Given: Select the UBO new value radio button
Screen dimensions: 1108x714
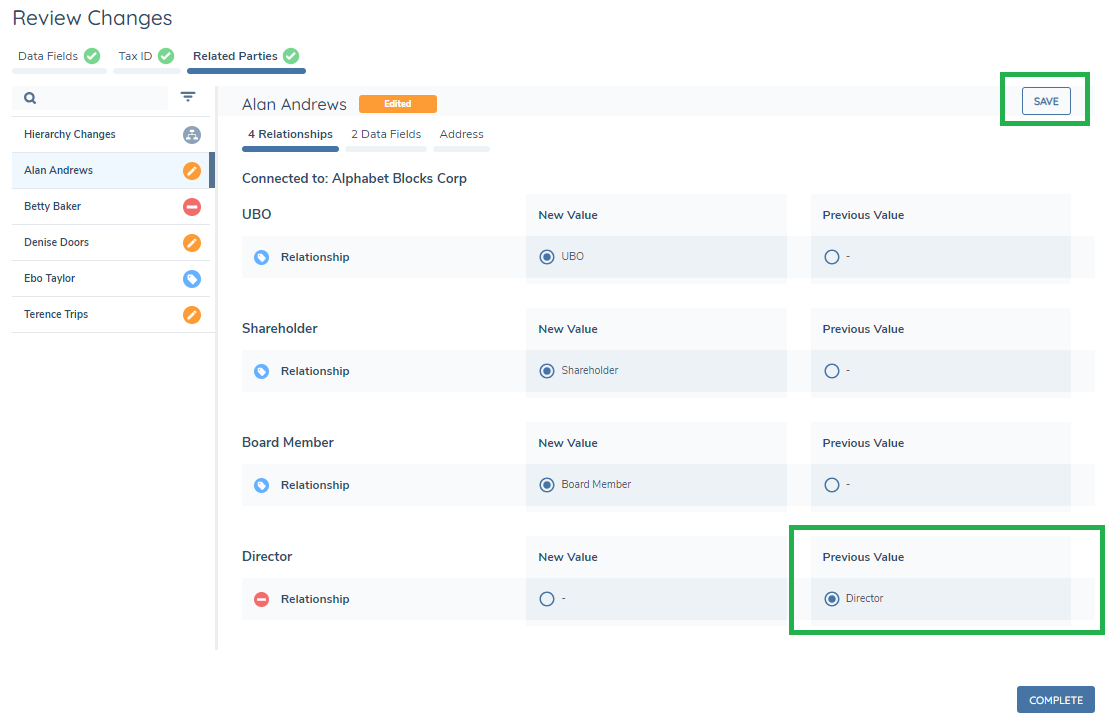Looking at the screenshot, I should point(547,257).
